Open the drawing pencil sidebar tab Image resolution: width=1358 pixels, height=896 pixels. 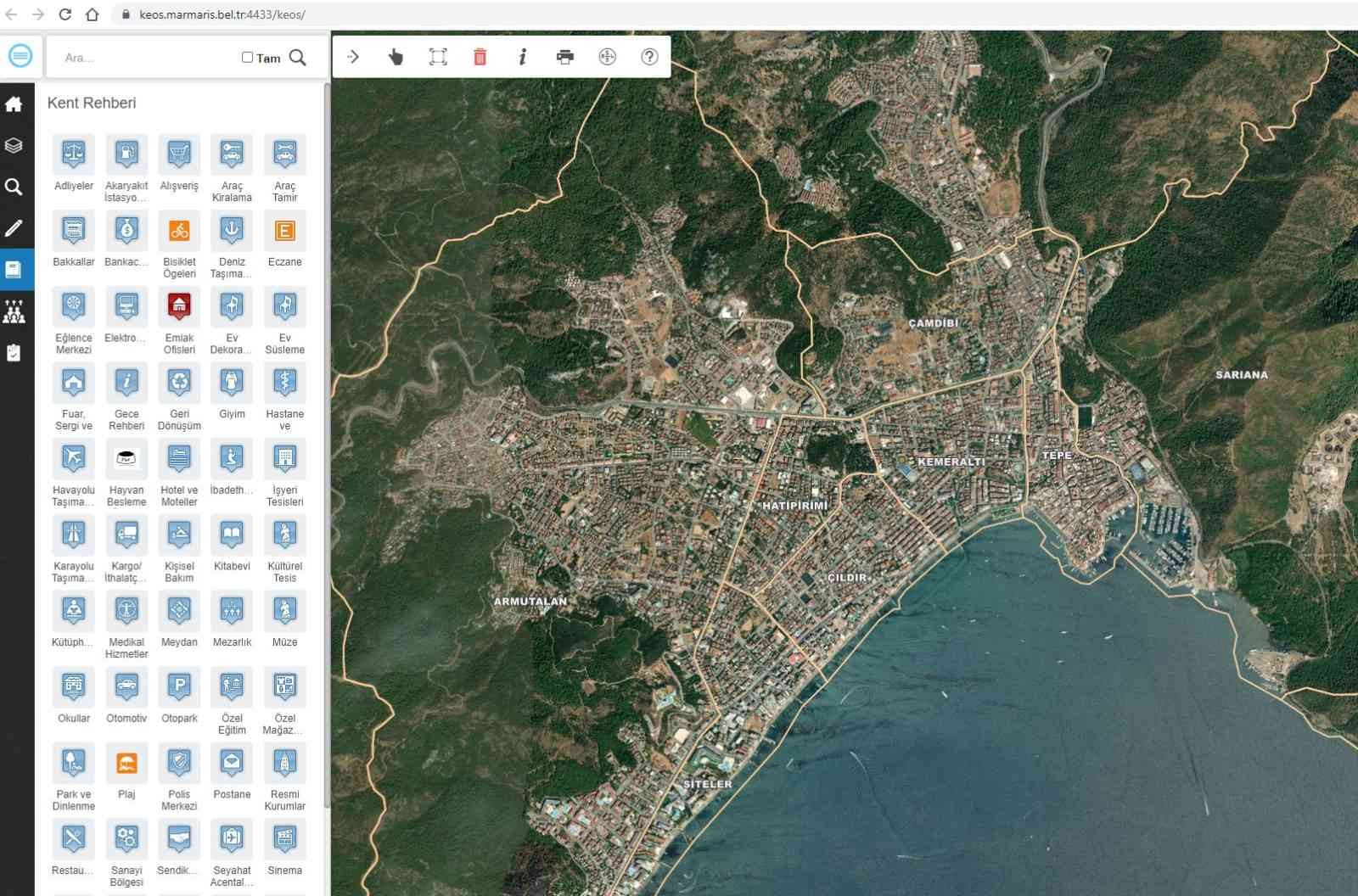tap(14, 228)
